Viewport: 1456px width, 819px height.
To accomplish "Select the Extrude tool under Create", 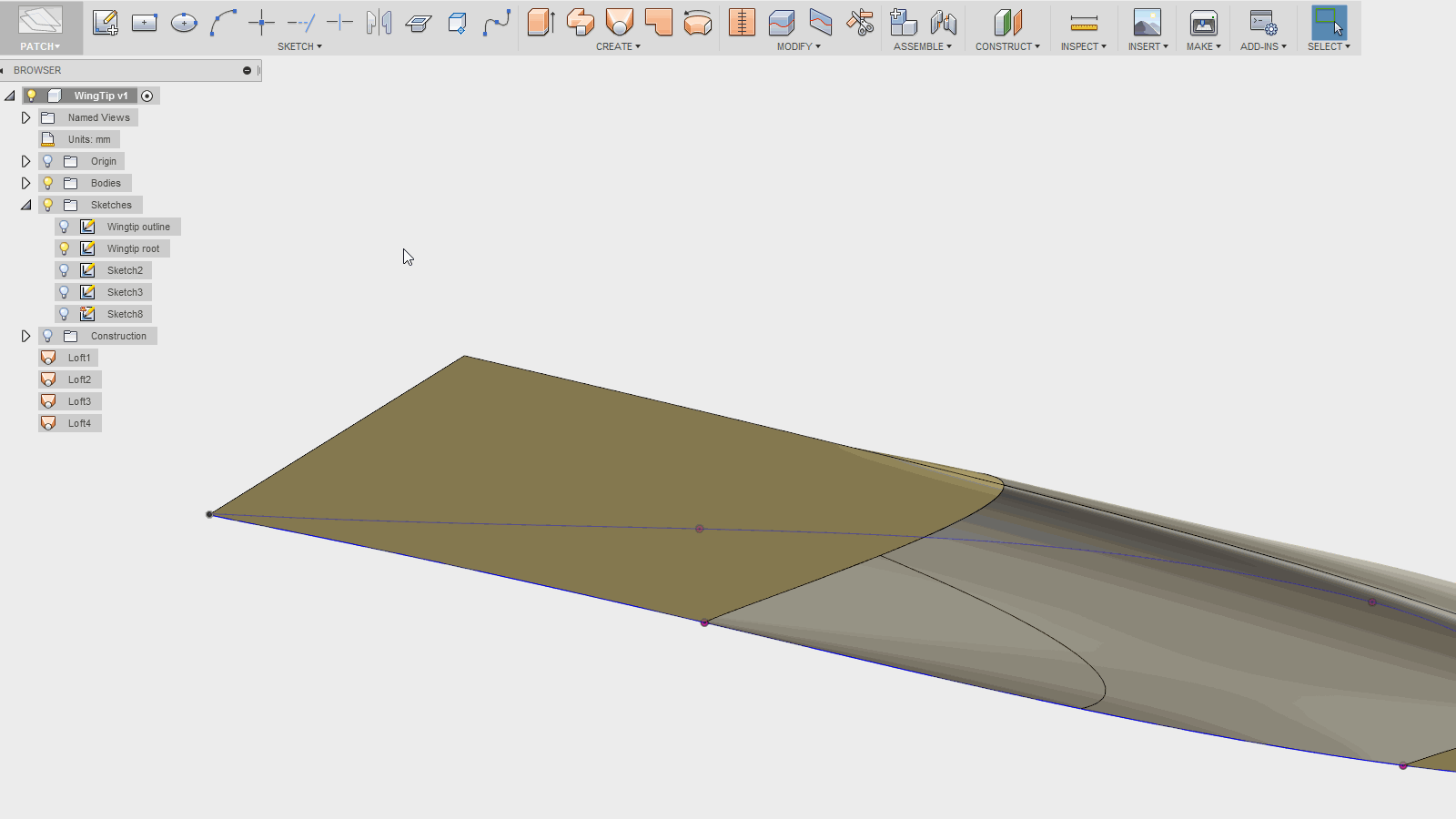I will 541,22.
